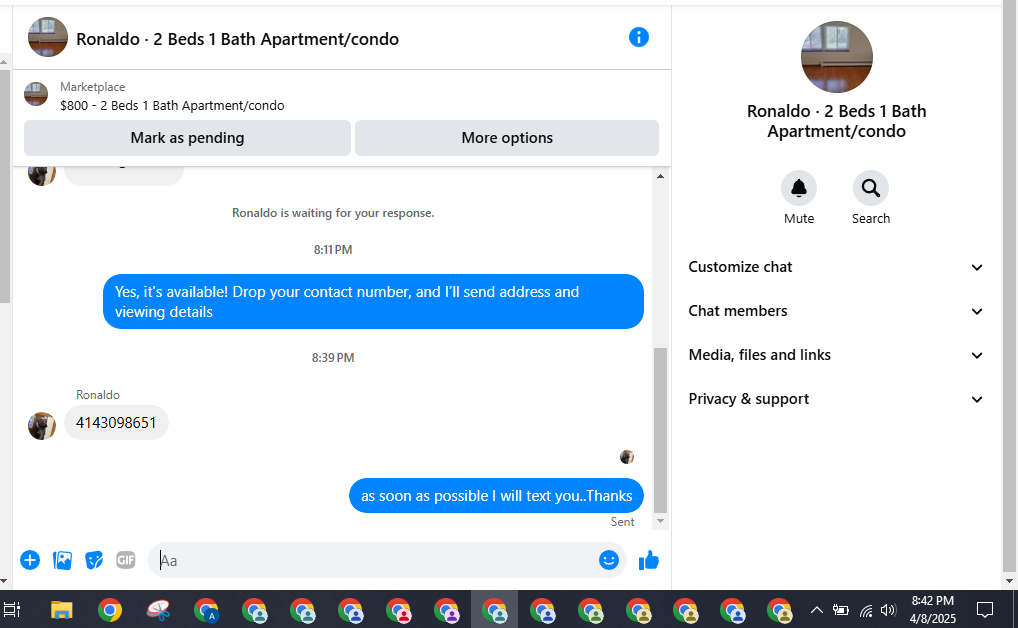Open File Explorer from taskbar
This screenshot has width=1018, height=628.
[62, 610]
